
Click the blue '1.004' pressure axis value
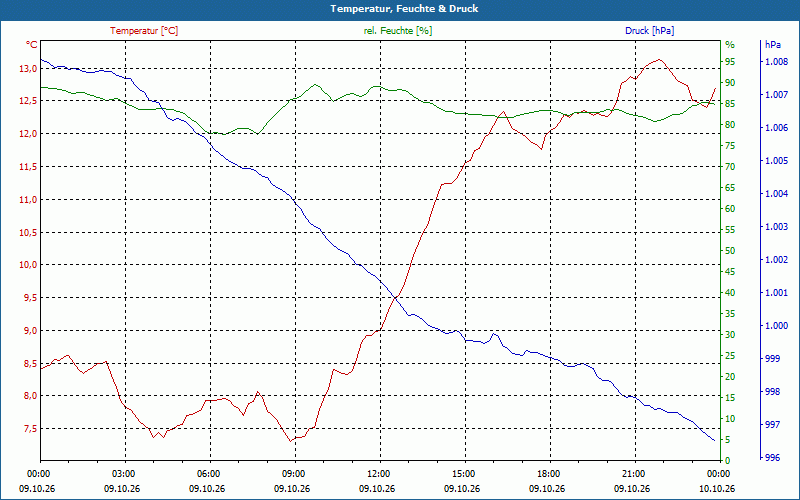tap(777, 194)
